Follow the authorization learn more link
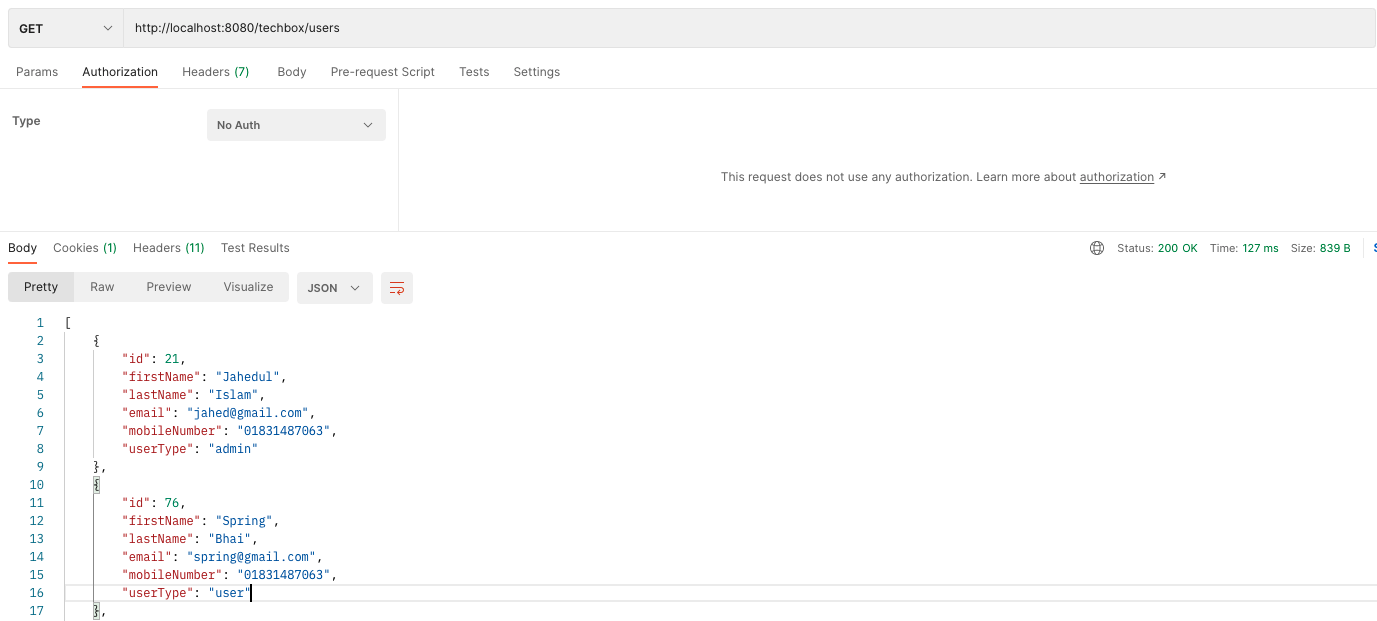The image size is (1377, 621). coord(1117,177)
